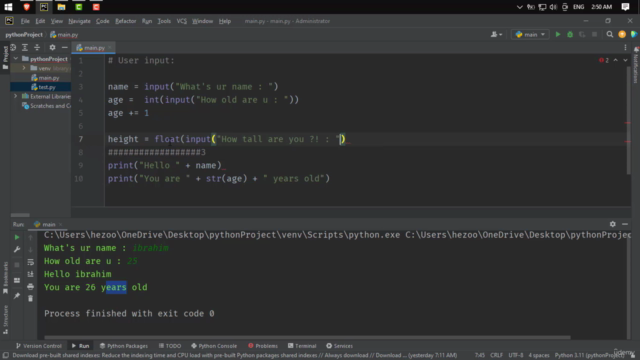Open File Explorer from taskbar
Image resolution: width=640 pixels, height=360 pixels.
[x=61, y=7]
